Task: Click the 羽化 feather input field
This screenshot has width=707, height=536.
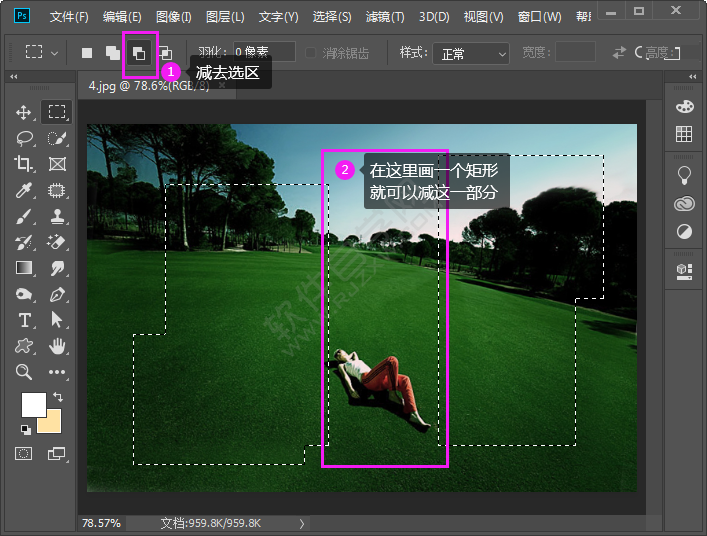Action: (x=263, y=52)
